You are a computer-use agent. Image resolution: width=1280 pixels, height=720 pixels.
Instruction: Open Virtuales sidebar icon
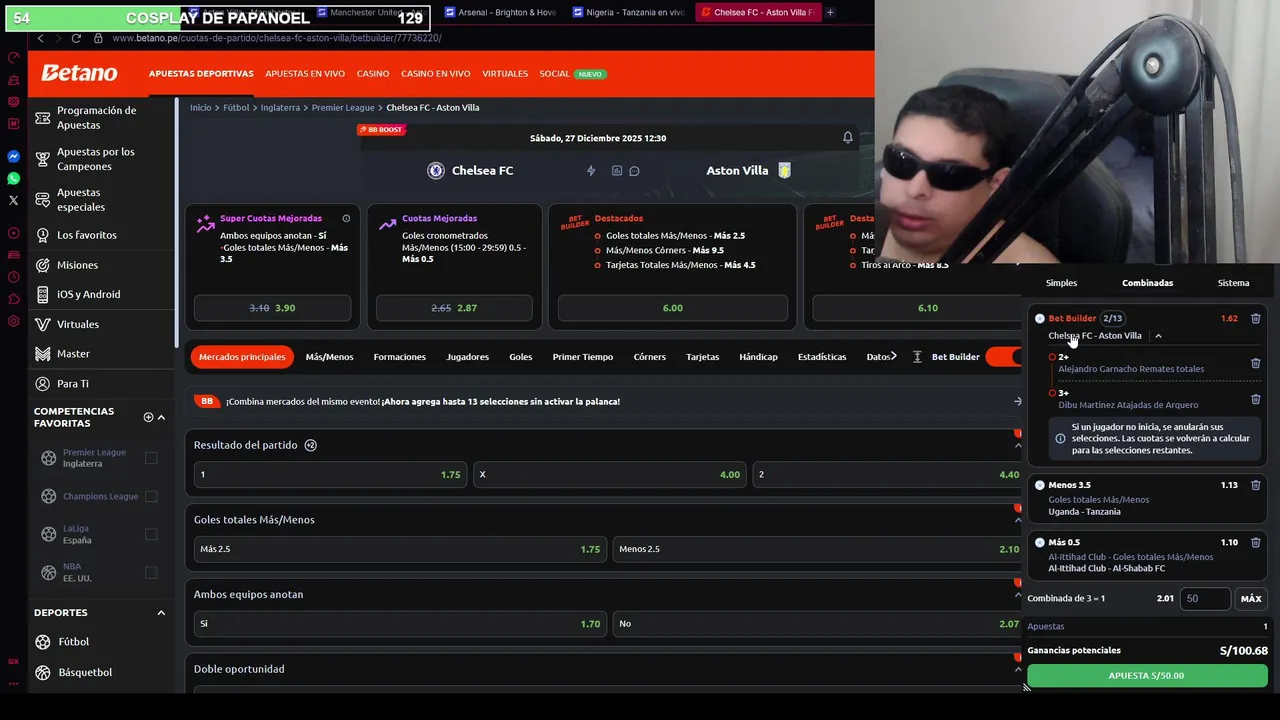[43, 324]
